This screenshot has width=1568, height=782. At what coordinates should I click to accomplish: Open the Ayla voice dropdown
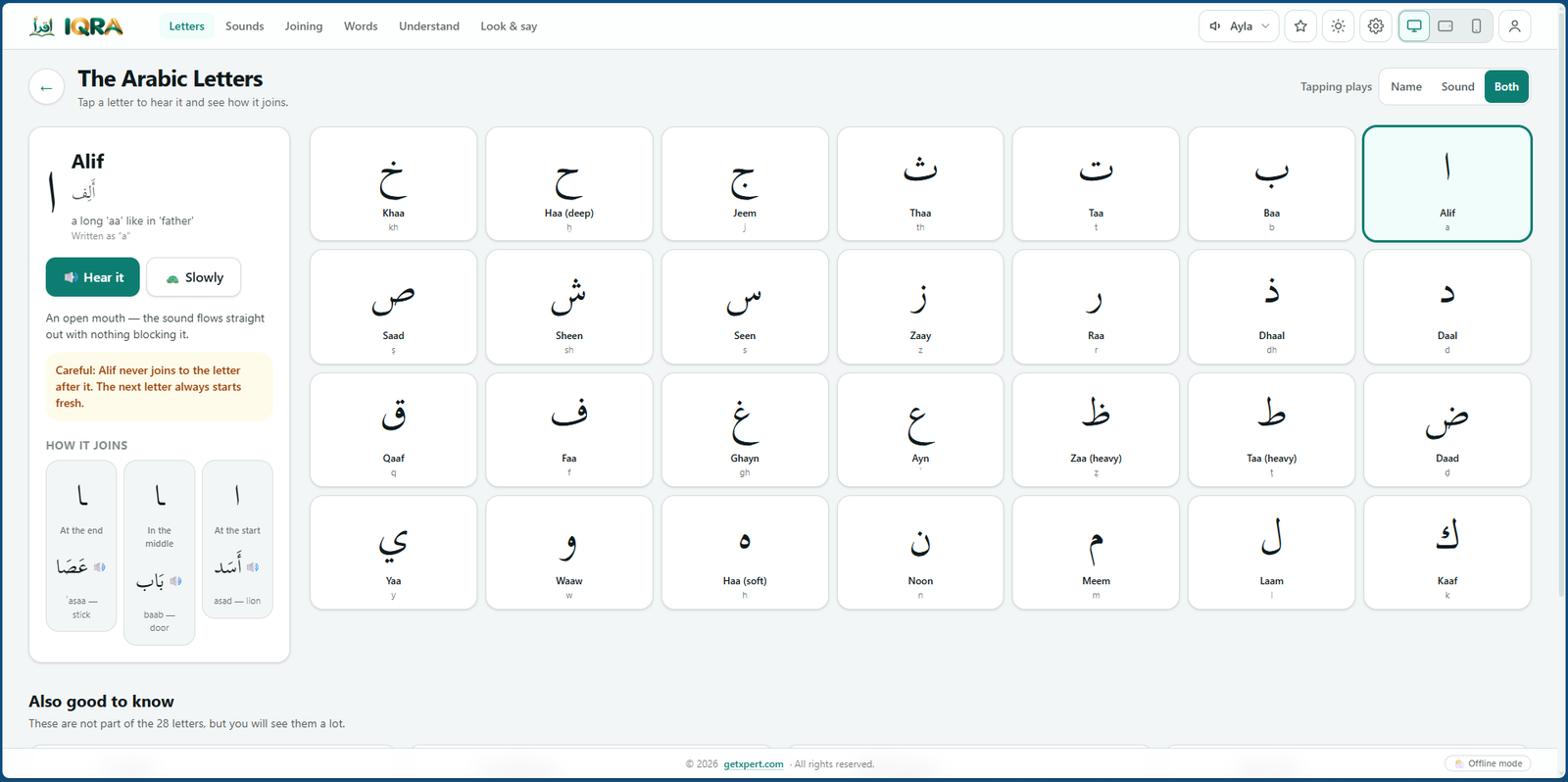point(1239,26)
